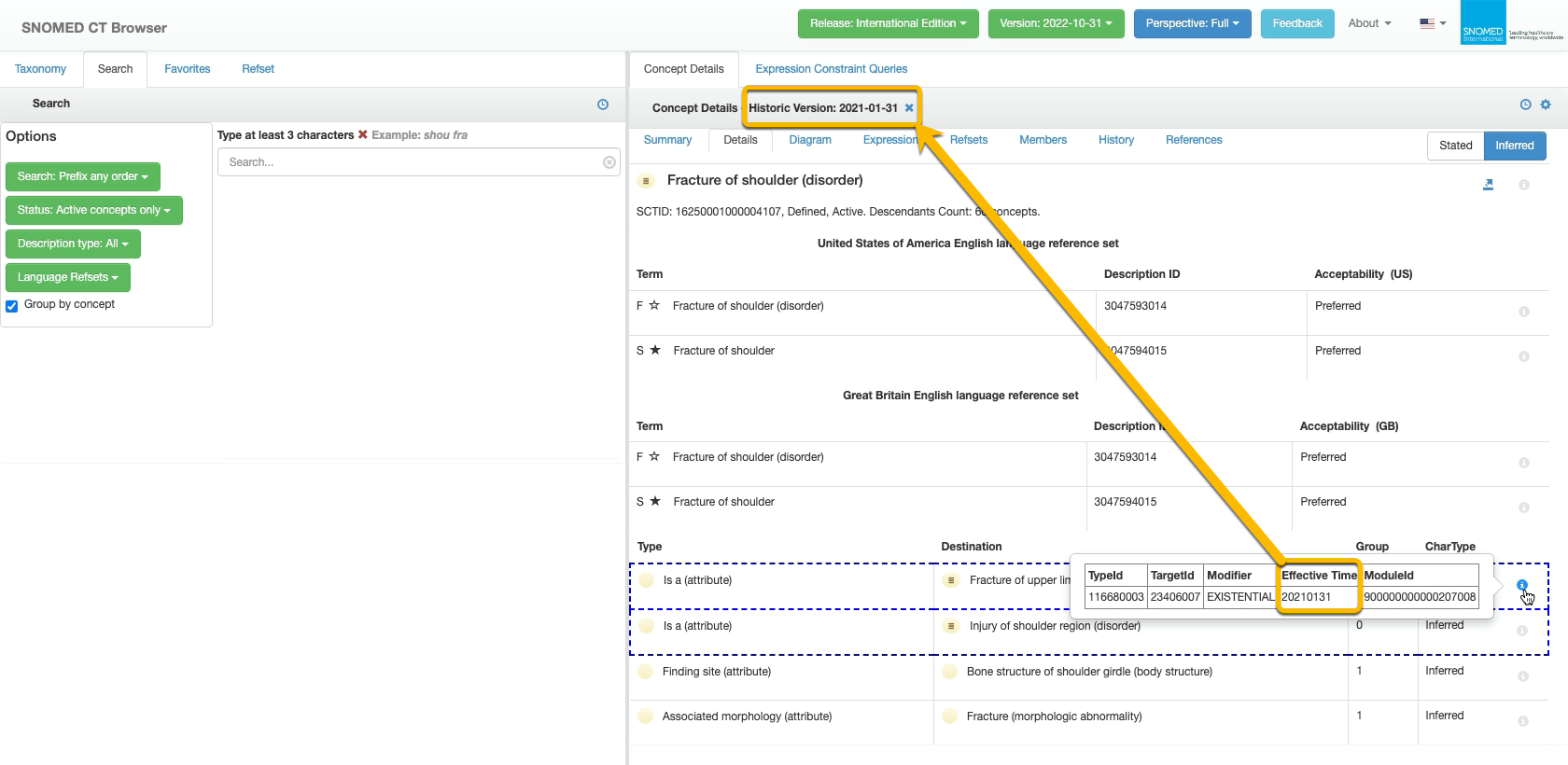Click US description ID 3047593014
This screenshot has width=1568, height=765.
pyautogui.click(x=1135, y=306)
